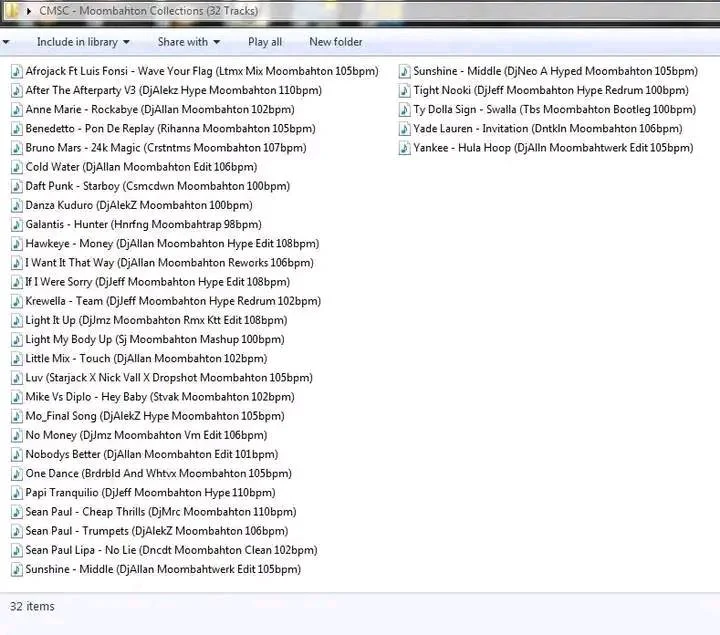Click the audio icon beside Mo_Final Song
The height and width of the screenshot is (635, 720).
coord(17,416)
